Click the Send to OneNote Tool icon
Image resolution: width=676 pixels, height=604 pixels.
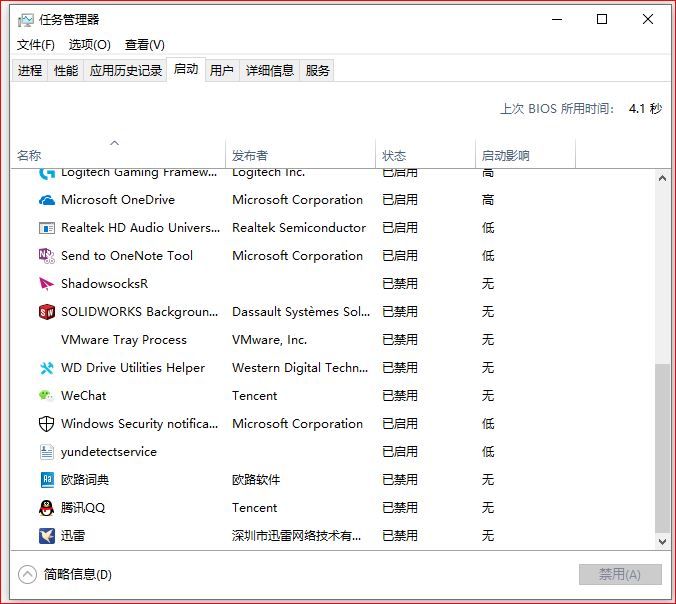pos(47,256)
